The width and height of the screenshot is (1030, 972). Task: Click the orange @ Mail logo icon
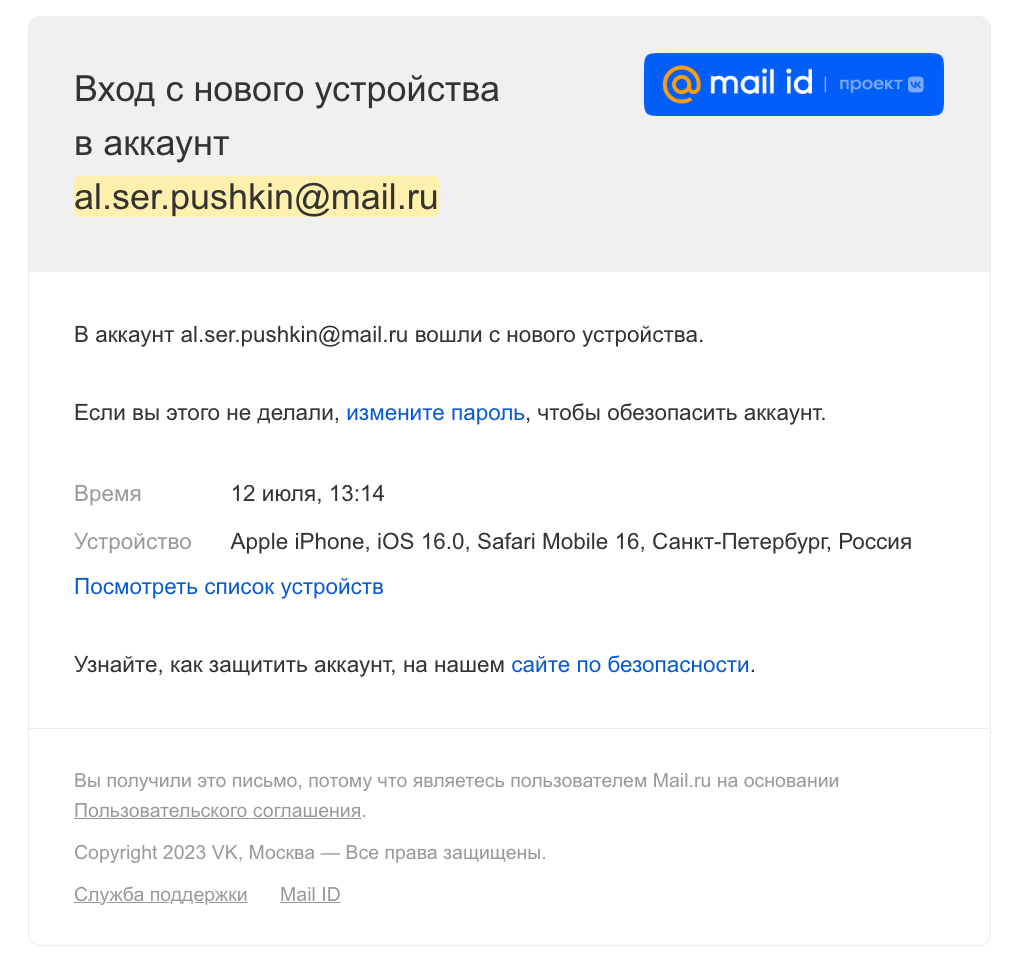(681, 84)
